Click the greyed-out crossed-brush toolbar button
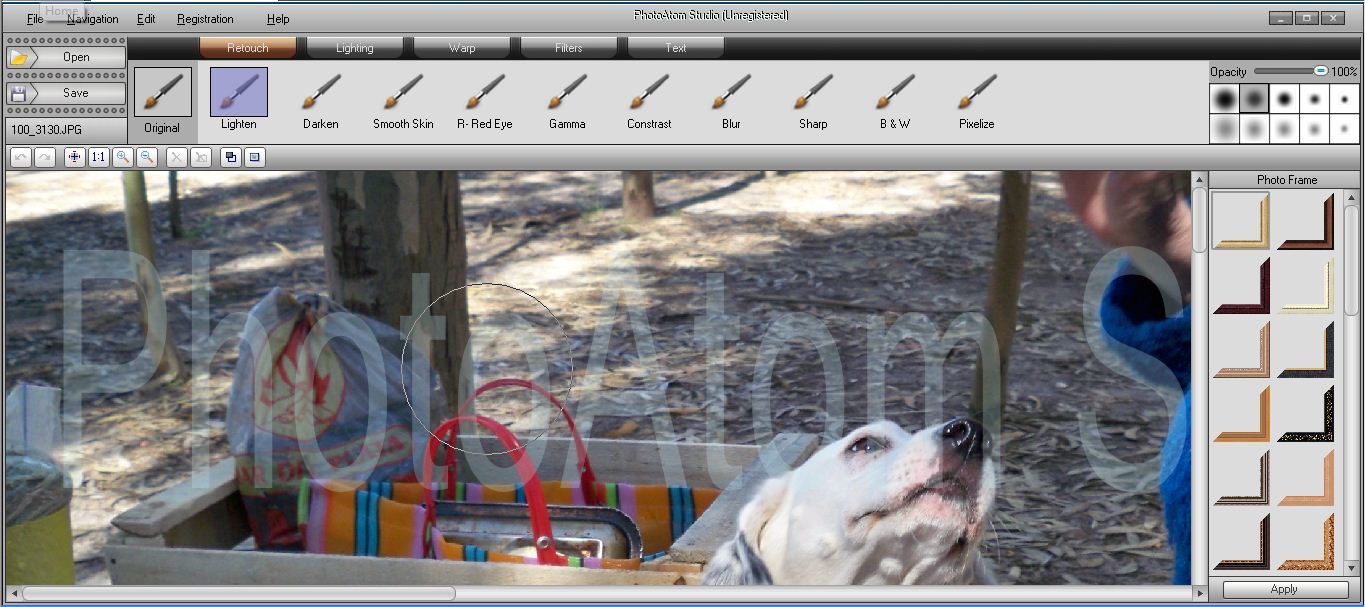Viewport: 1365px width, 607px height. click(x=201, y=157)
